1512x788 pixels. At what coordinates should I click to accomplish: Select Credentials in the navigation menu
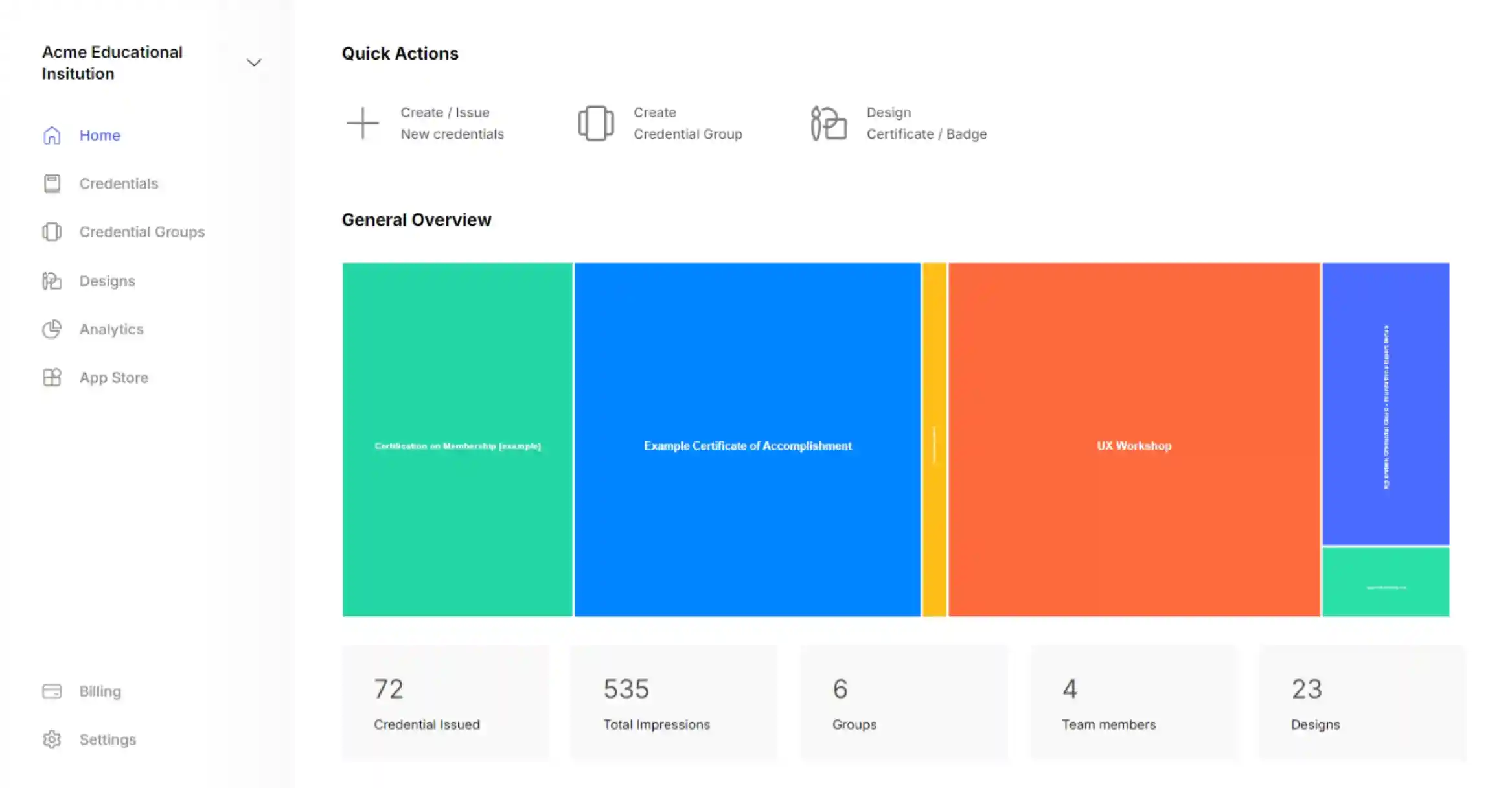(x=119, y=183)
